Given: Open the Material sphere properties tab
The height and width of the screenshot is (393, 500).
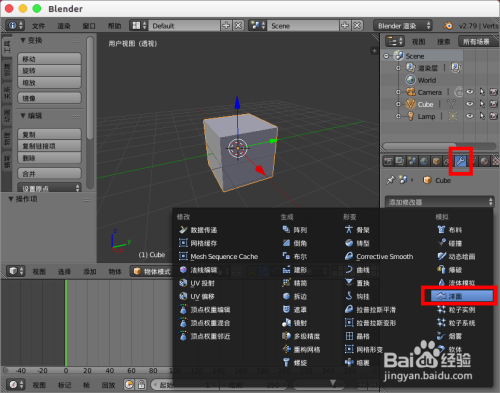Looking at the screenshot, I should click(x=485, y=161).
